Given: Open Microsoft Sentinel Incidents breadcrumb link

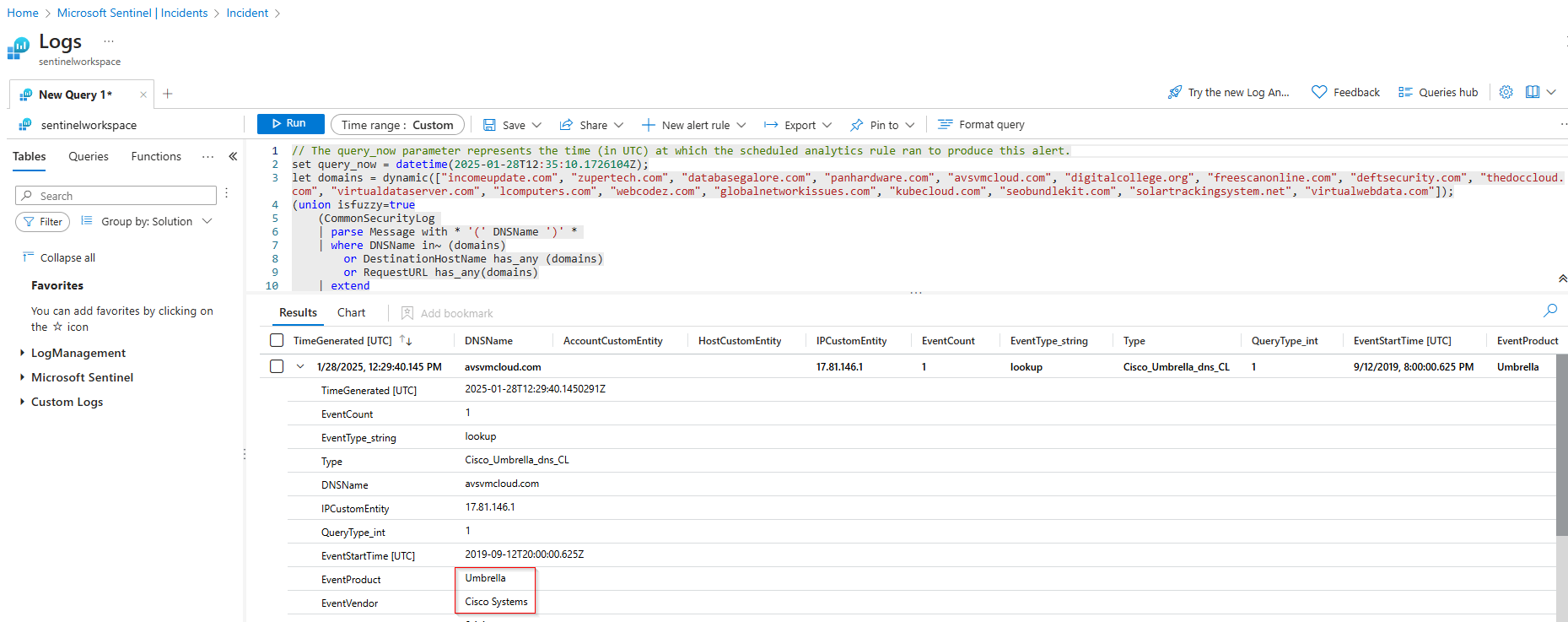Looking at the screenshot, I should (x=132, y=13).
